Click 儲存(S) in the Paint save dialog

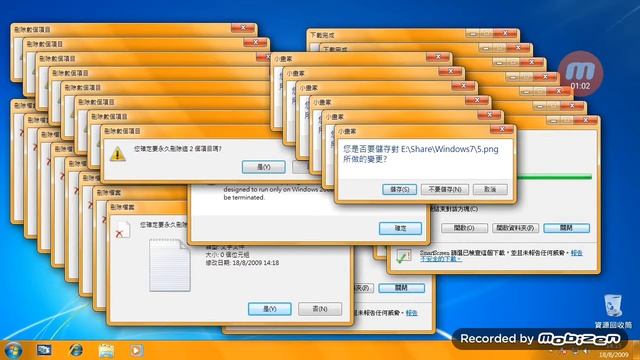click(400, 189)
